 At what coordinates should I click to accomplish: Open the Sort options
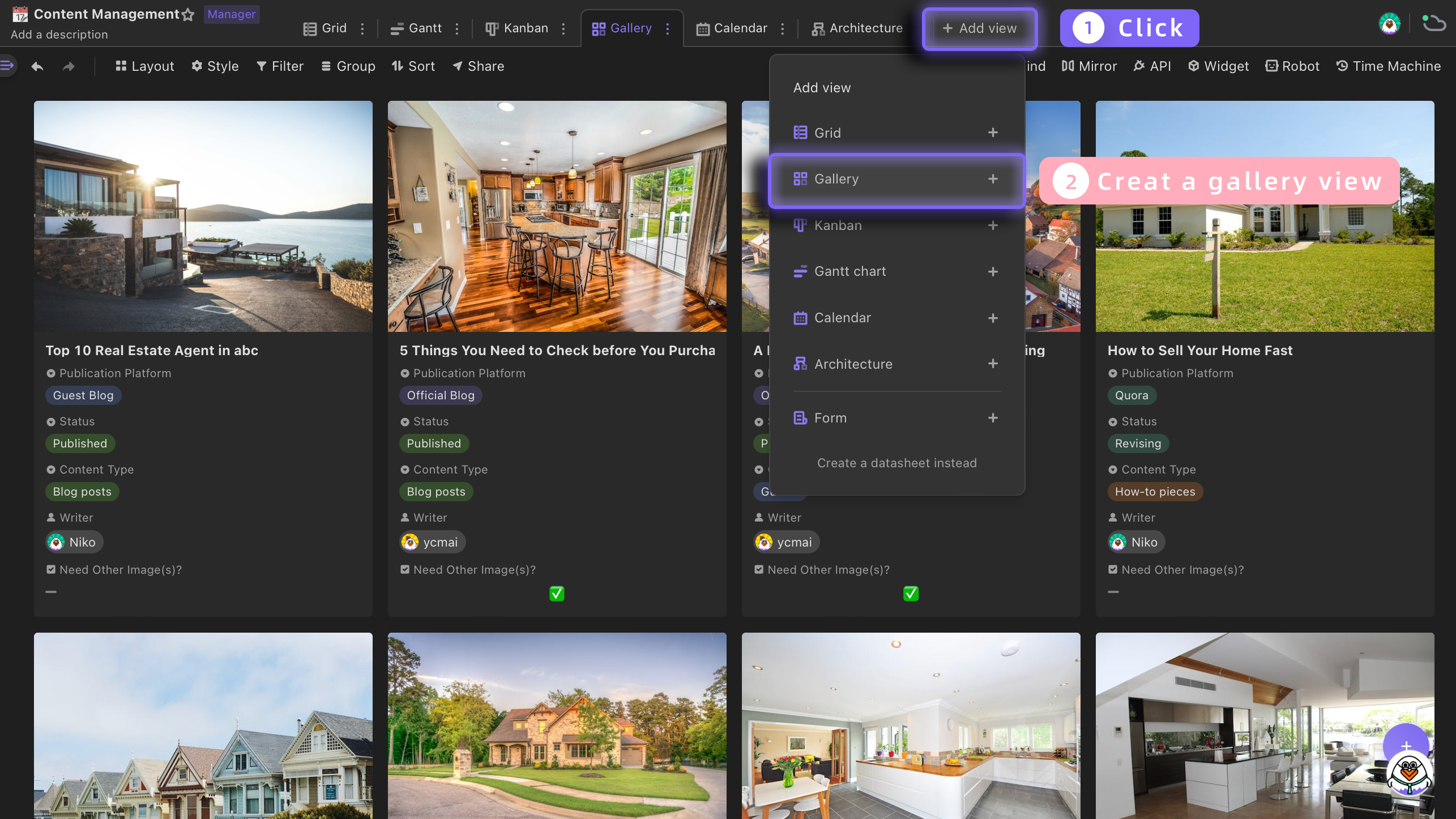tap(413, 66)
